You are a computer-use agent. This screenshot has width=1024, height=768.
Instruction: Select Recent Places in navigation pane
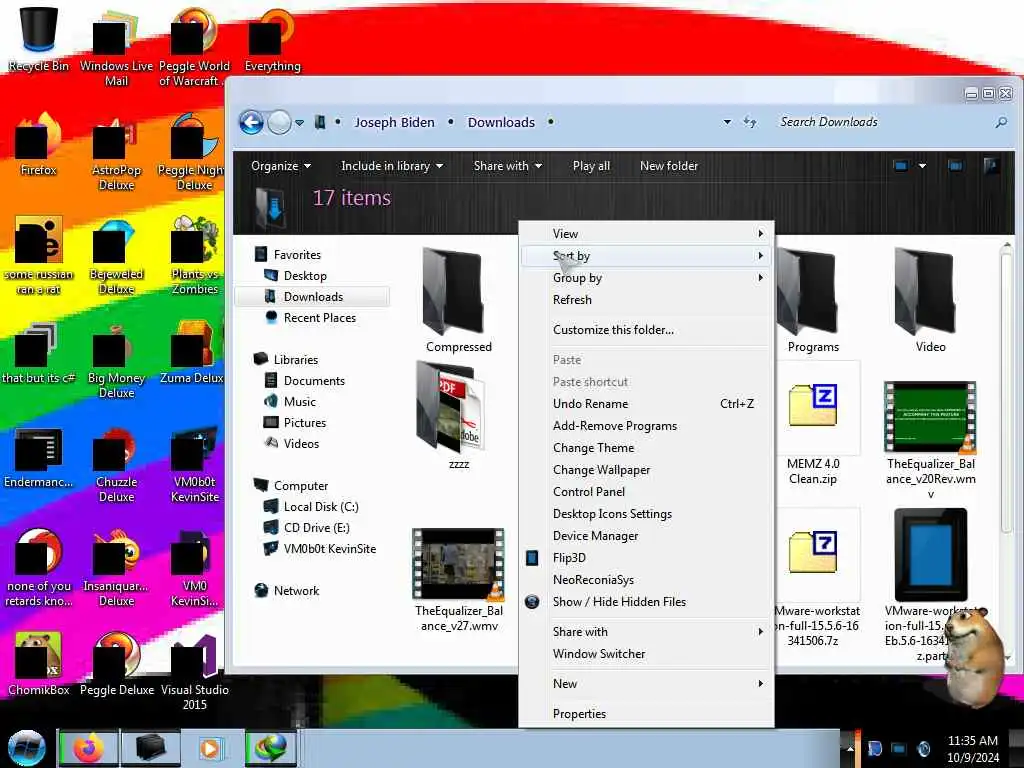(x=319, y=317)
